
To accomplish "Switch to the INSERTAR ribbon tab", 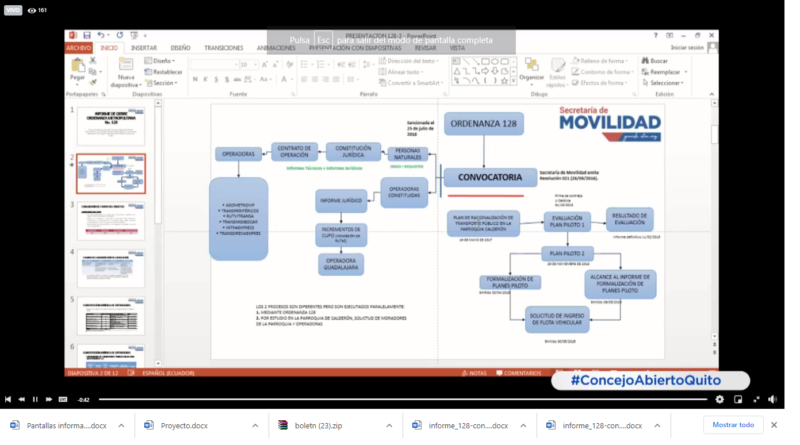I will 143,48.
